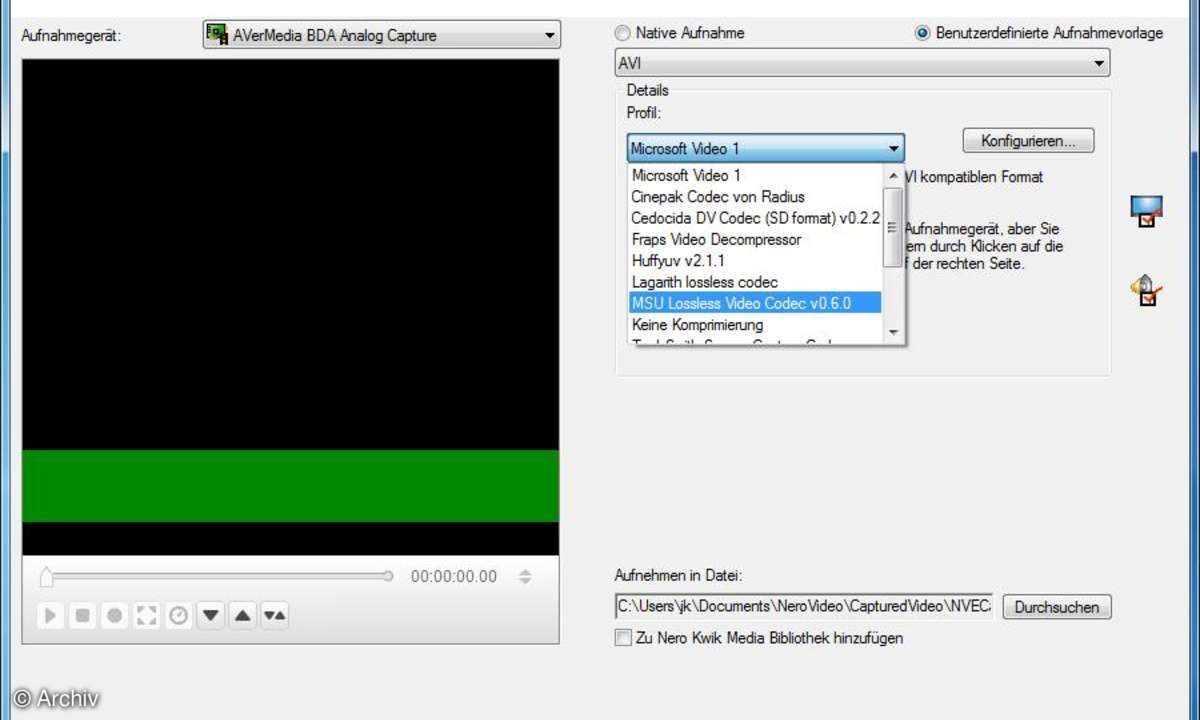Open the clock timer icon
This screenshot has height=720, width=1200.
click(178, 616)
